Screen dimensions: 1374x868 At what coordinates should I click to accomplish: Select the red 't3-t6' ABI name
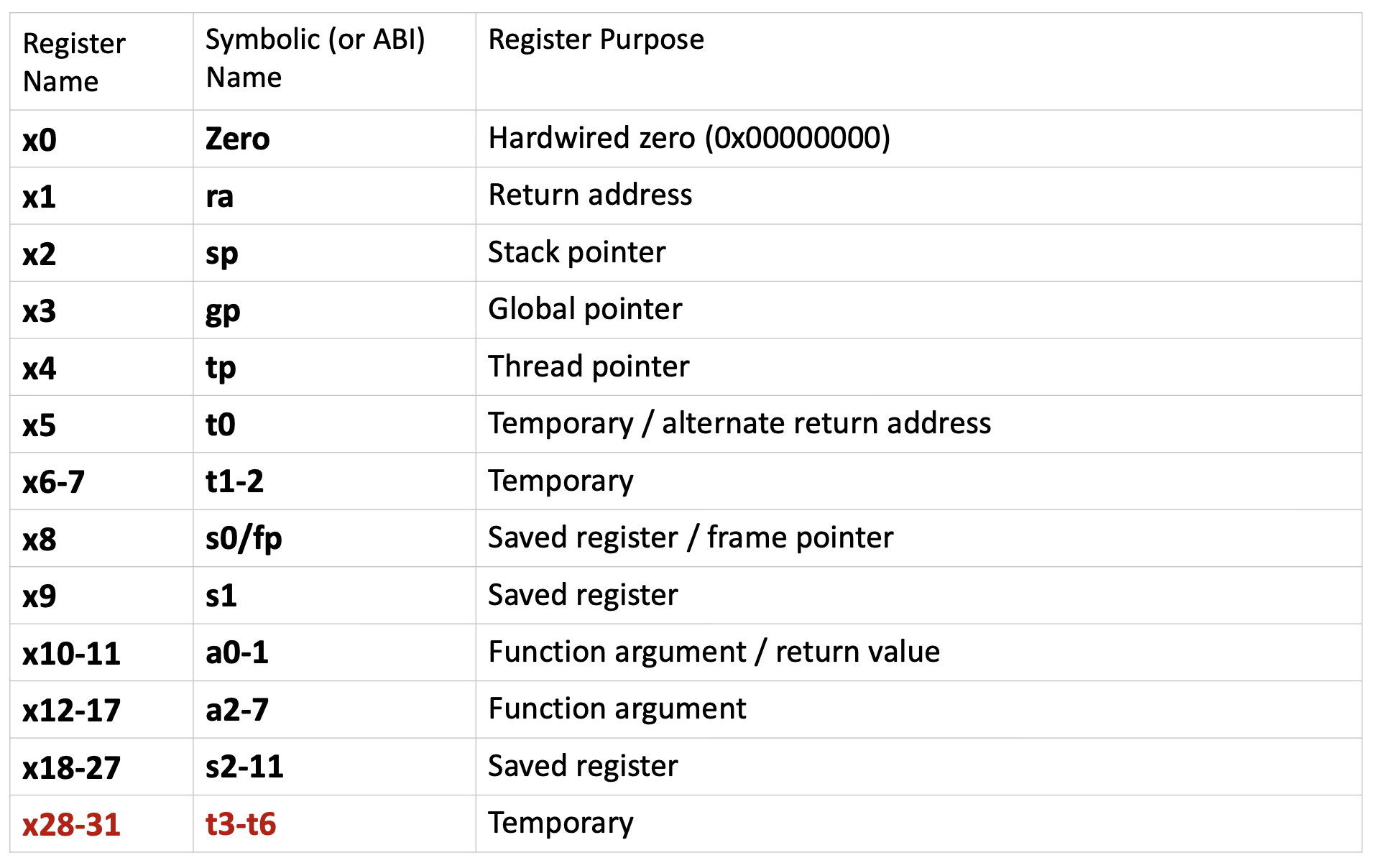(240, 824)
